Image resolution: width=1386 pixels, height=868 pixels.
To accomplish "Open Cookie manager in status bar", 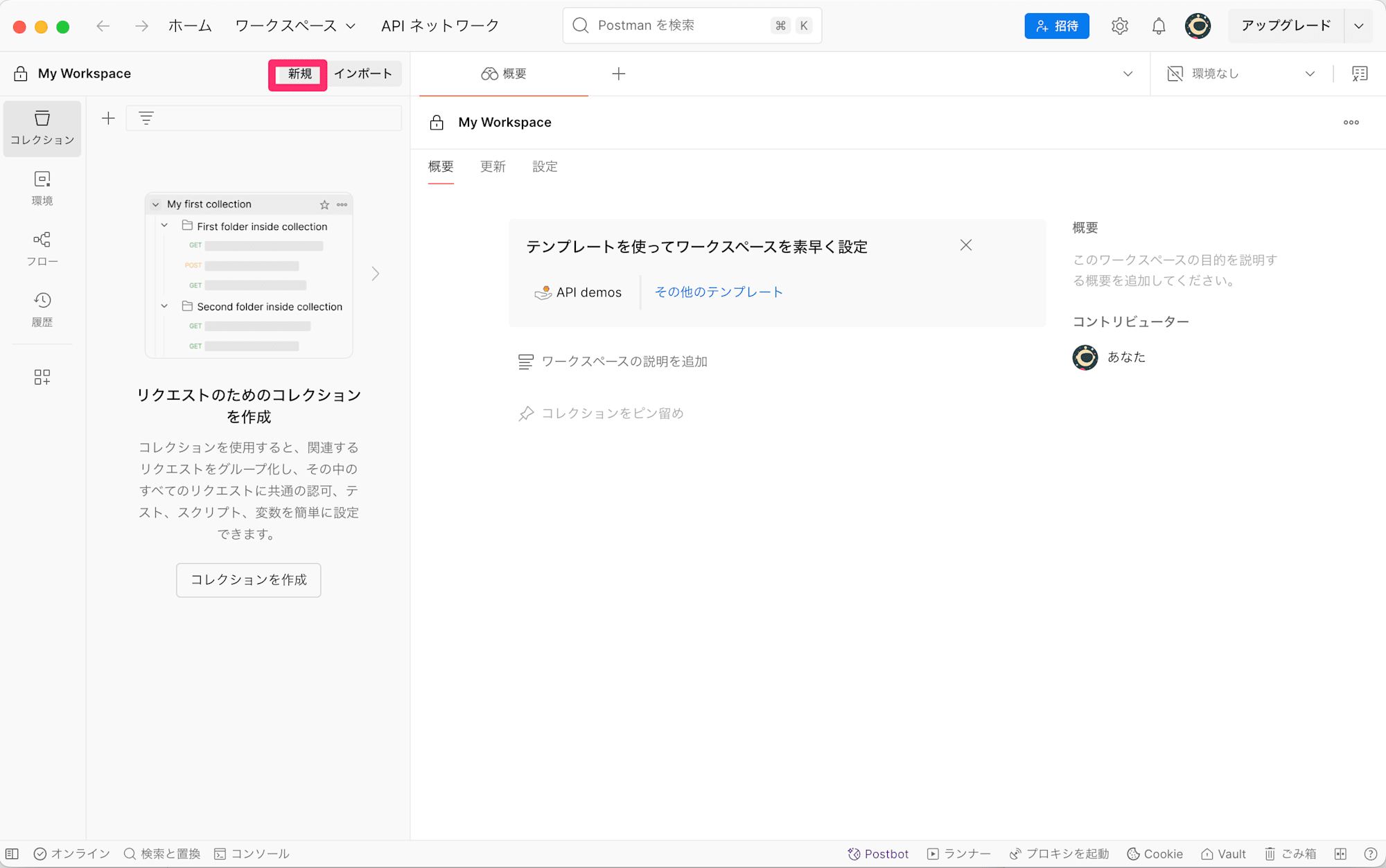I will point(1155,853).
